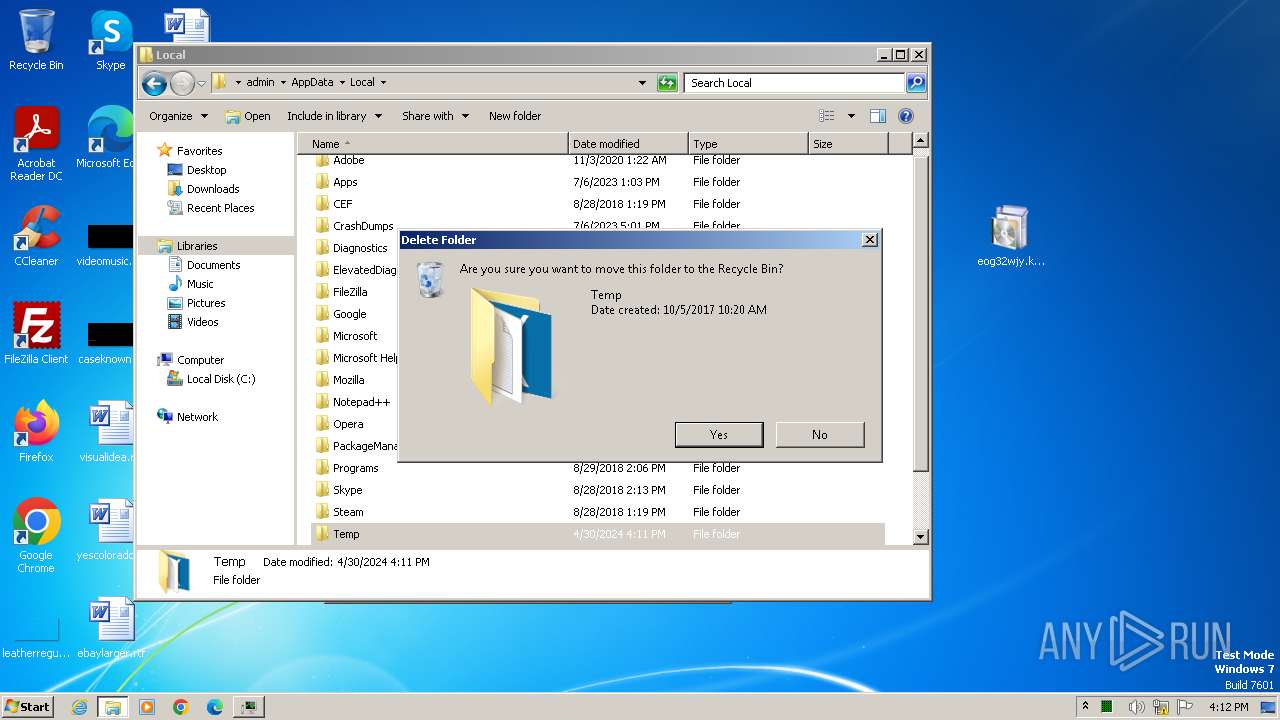
Task: Open the Recycle Bin desktop icon
Action: [36, 40]
